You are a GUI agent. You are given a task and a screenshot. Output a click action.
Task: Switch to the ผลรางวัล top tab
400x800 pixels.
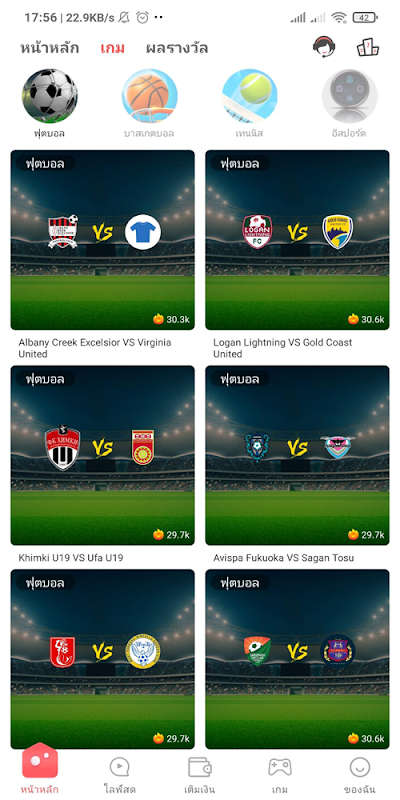coord(177,48)
